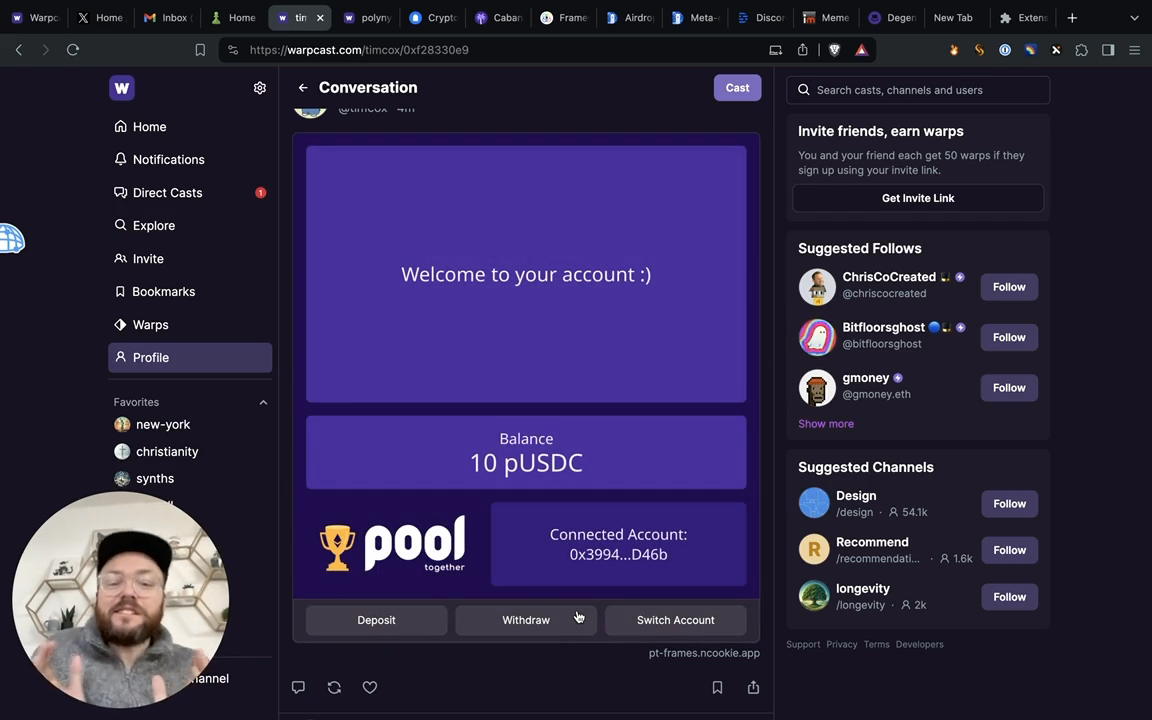Toggle the browser sidebar panel icon
The width and height of the screenshot is (1152, 720).
point(1108,50)
